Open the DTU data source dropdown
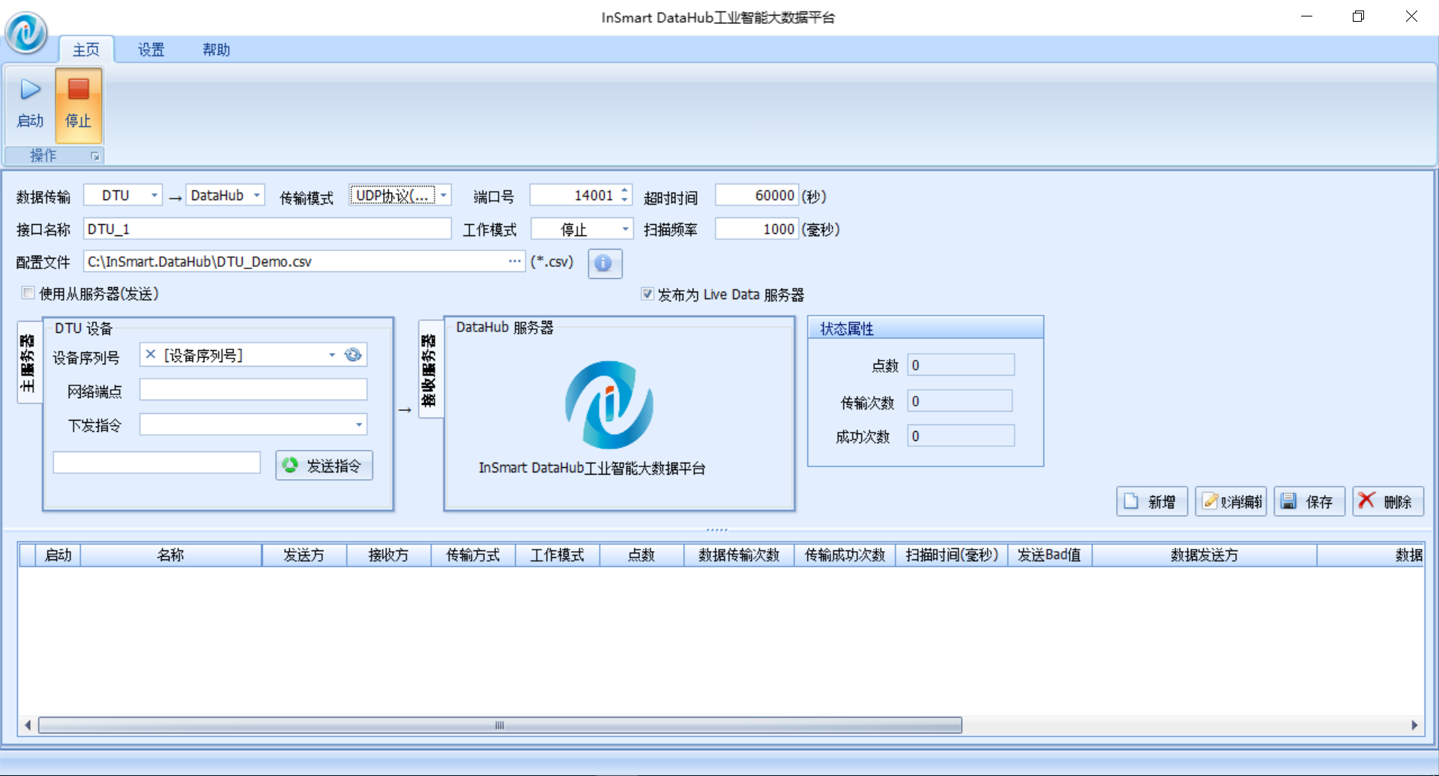 tap(154, 196)
